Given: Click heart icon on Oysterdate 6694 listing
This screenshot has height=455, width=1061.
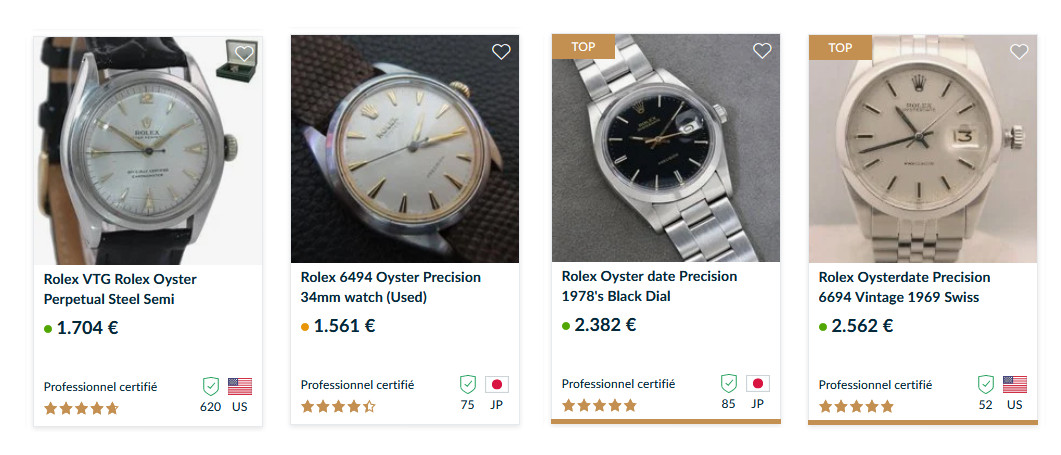Looking at the screenshot, I should (x=1019, y=51).
